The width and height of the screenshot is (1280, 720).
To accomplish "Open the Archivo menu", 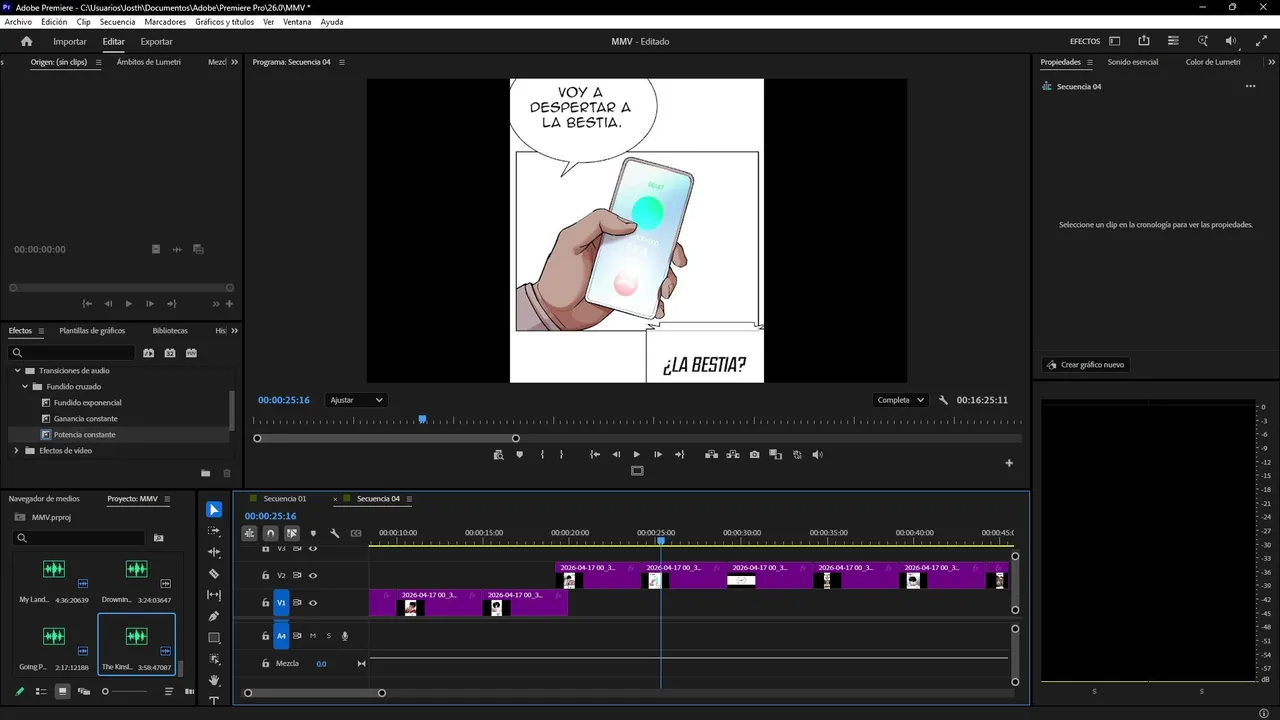I will (18, 22).
